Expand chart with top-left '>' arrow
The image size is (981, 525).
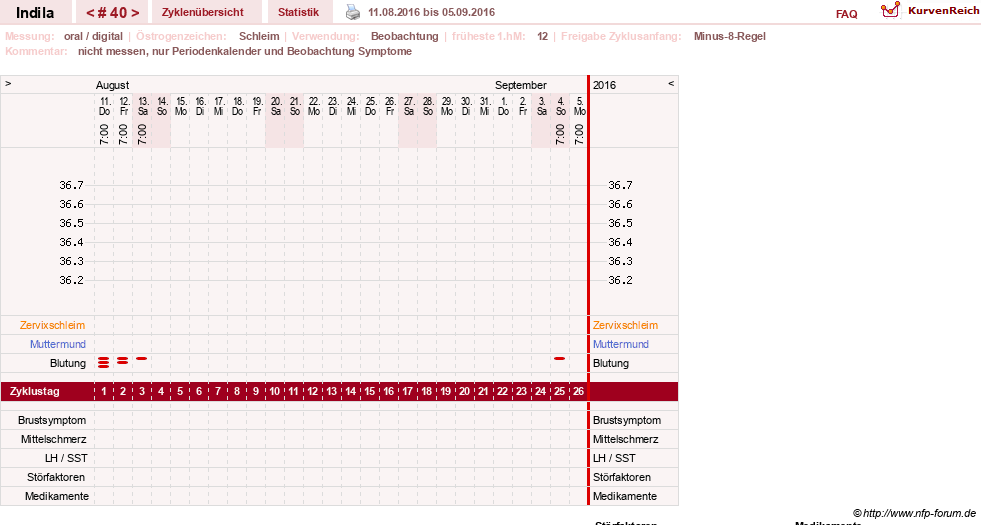(x=8, y=83)
